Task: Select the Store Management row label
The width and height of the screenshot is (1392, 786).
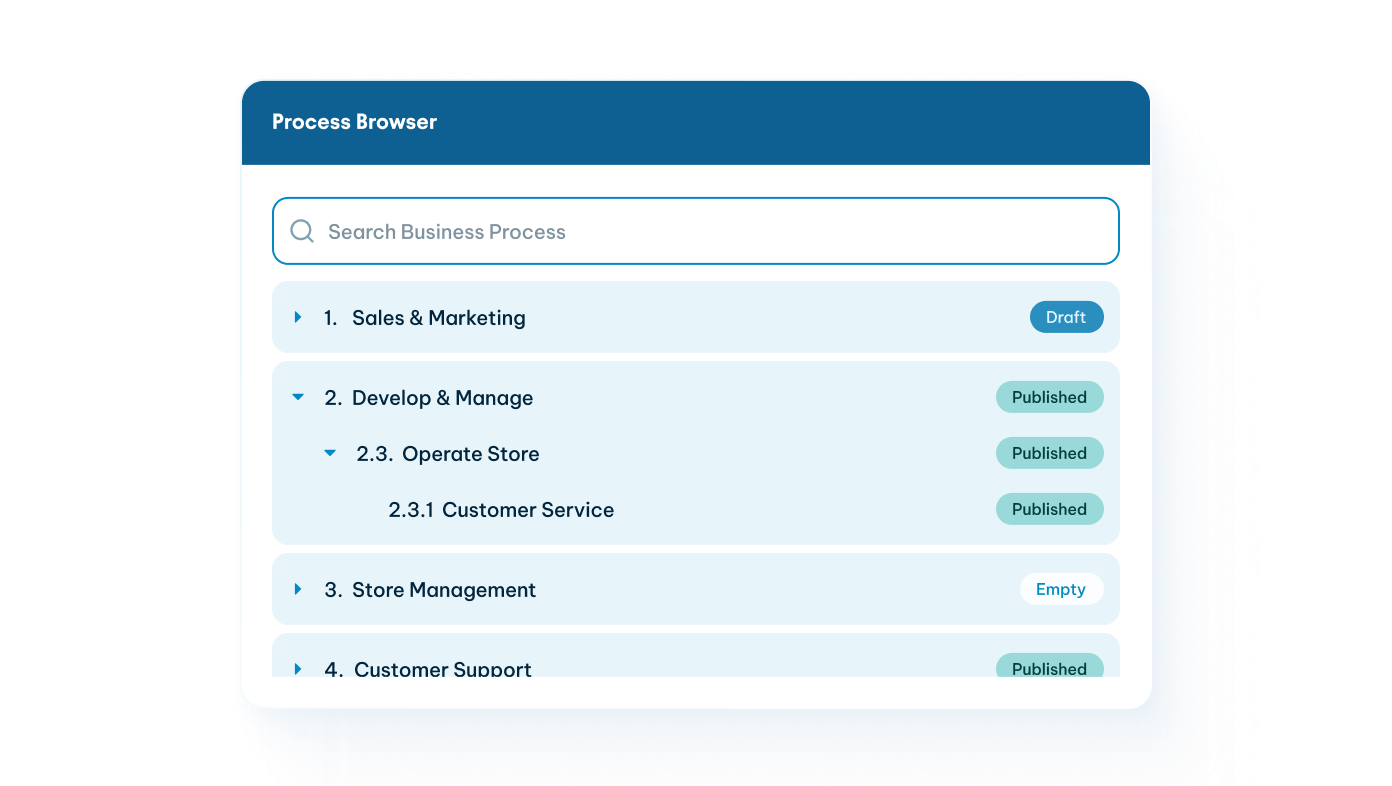Action: [x=443, y=590]
